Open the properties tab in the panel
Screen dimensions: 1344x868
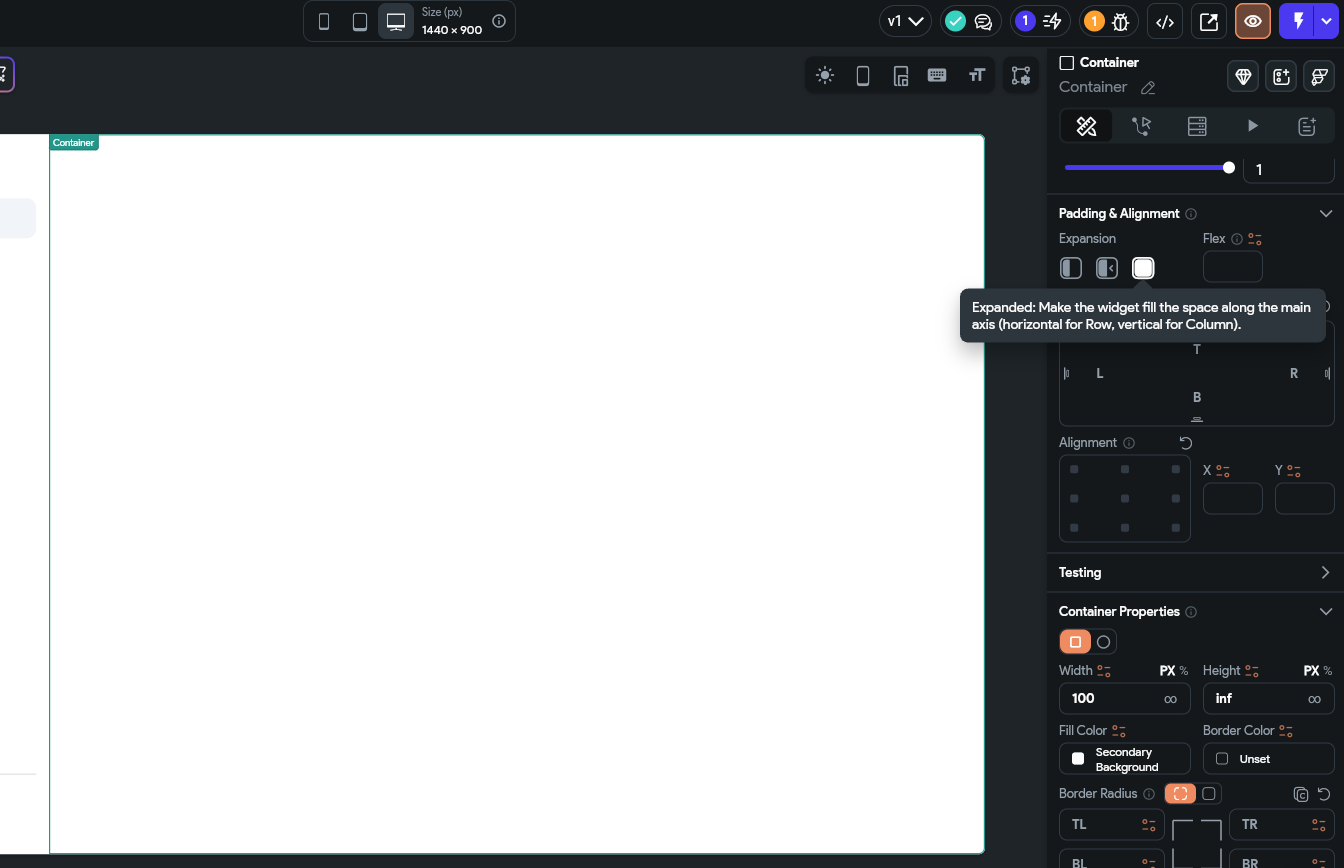coord(1086,126)
